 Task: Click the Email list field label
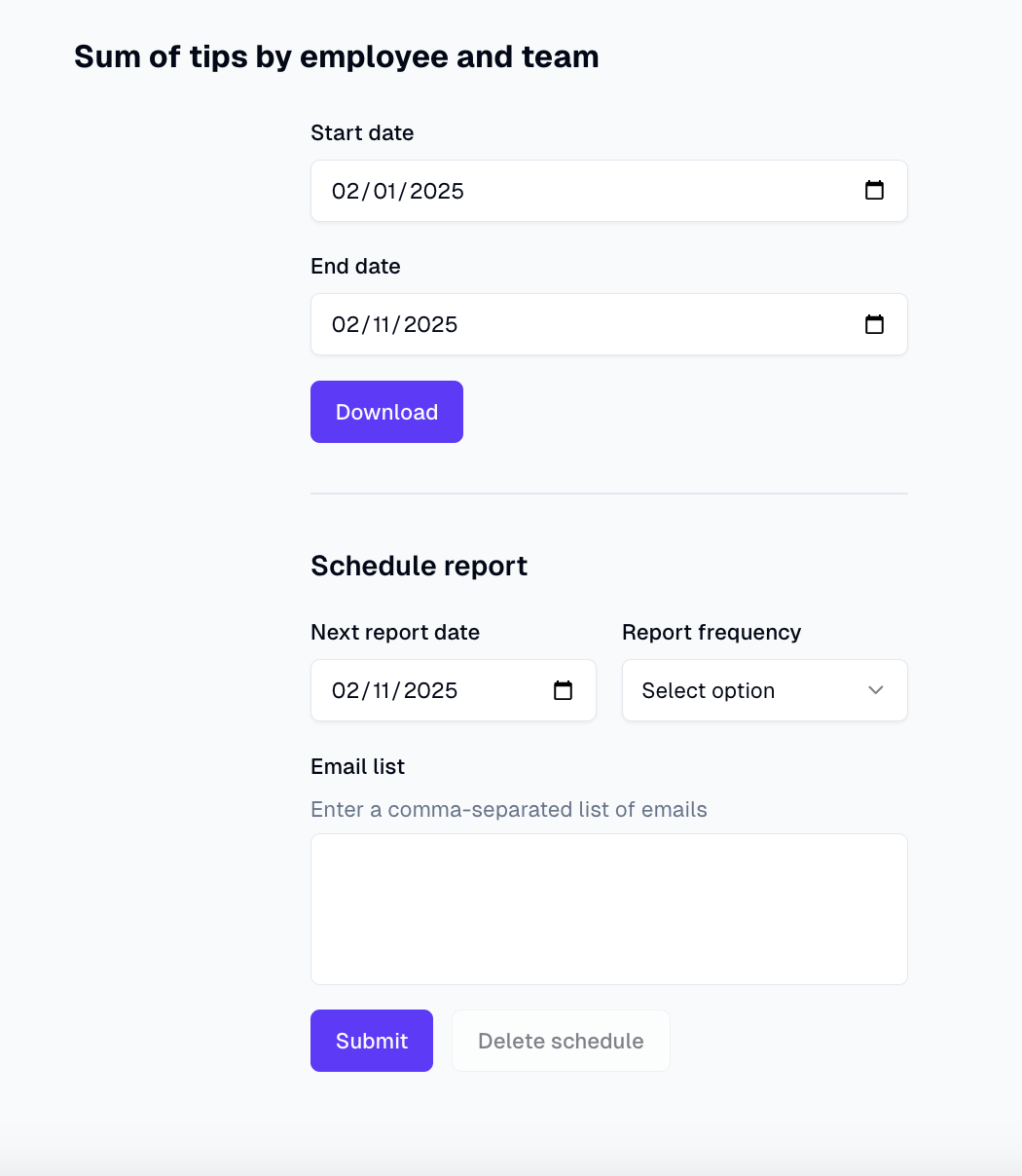click(357, 766)
